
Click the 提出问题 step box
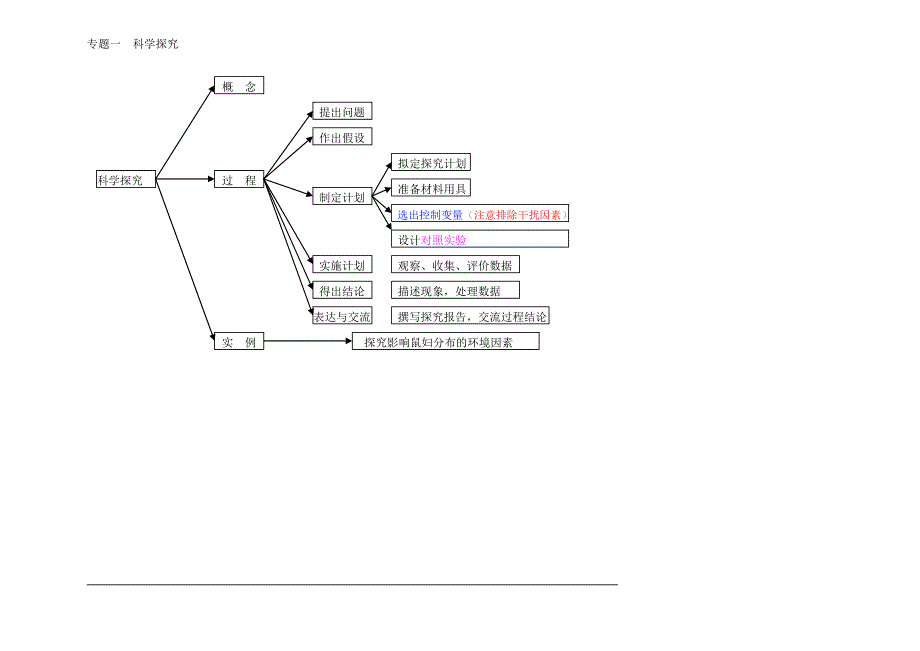(x=342, y=112)
